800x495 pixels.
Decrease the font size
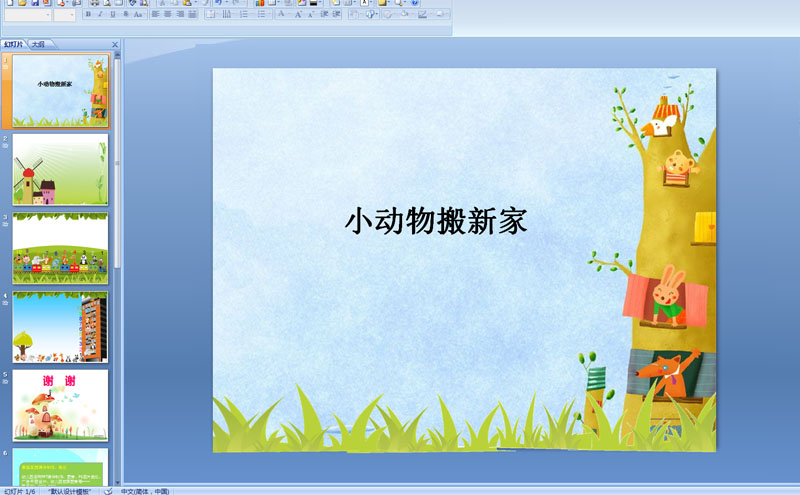tap(311, 14)
